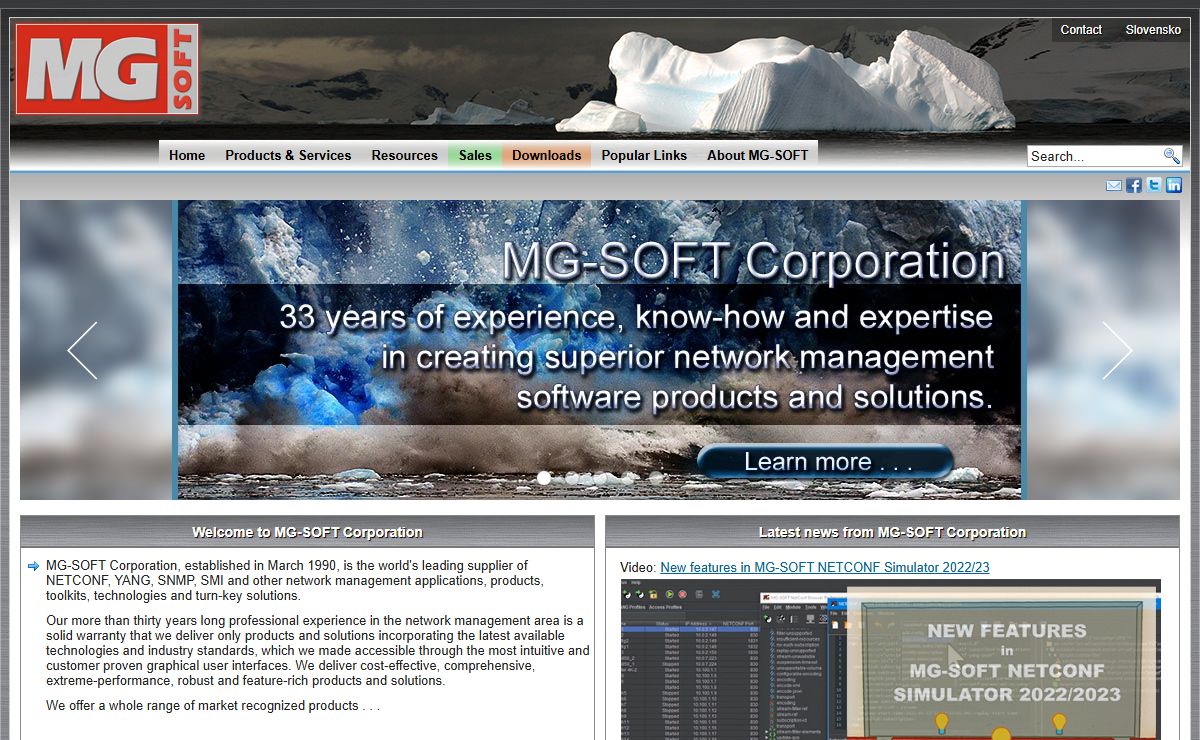
Task: Open the green Sales menu item
Action: (x=475, y=155)
